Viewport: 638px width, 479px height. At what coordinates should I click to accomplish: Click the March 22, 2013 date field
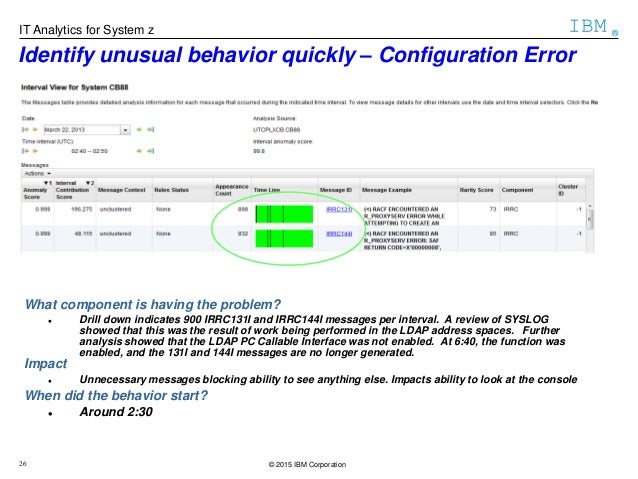[82, 130]
